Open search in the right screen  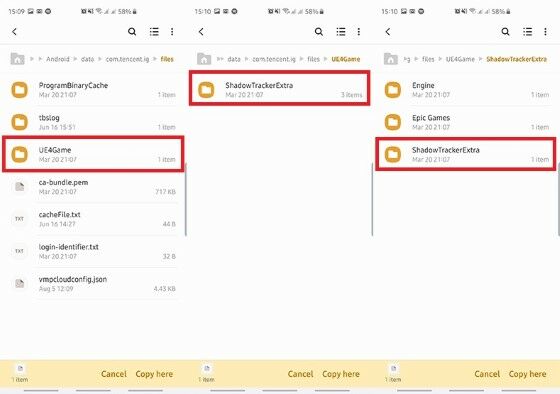click(x=505, y=32)
